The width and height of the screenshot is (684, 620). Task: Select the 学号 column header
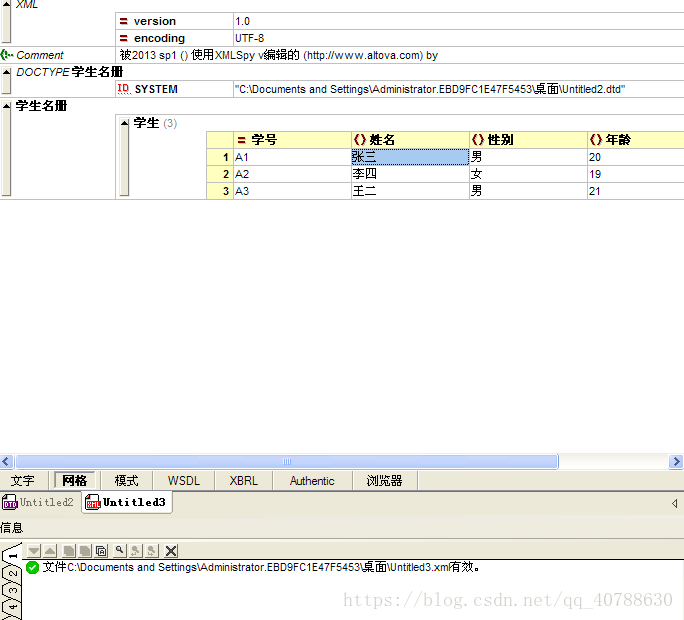pos(292,140)
